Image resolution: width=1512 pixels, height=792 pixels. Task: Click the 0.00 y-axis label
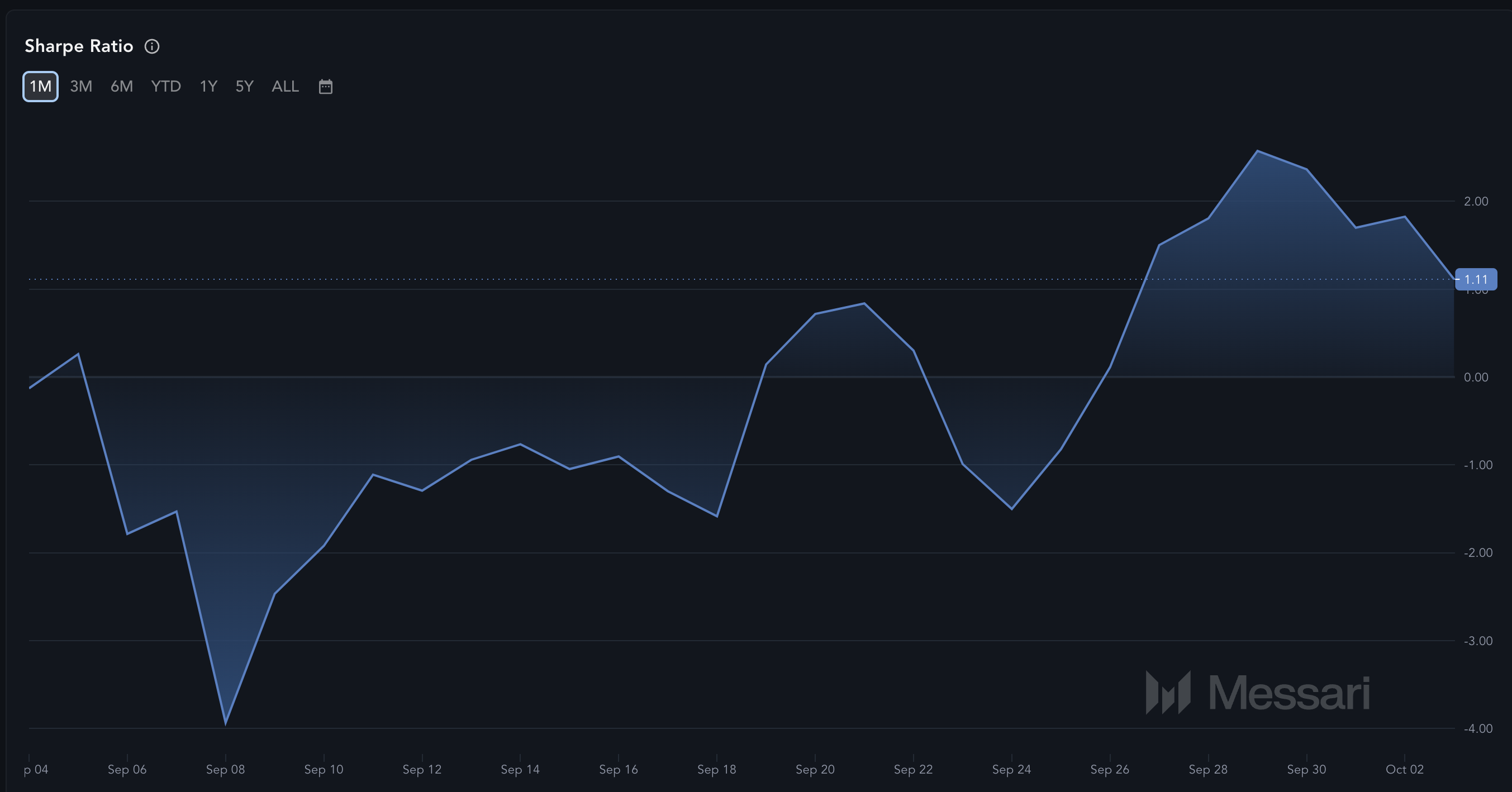click(1476, 377)
